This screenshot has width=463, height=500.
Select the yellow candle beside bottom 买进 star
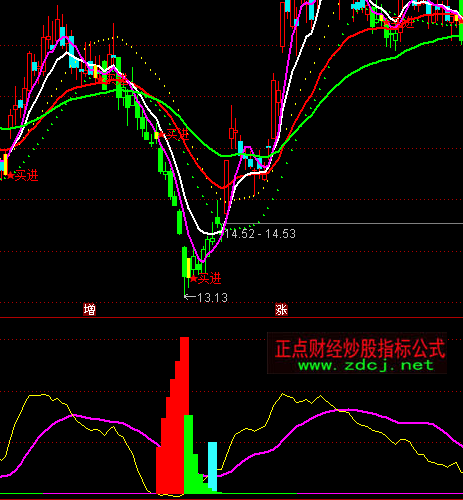189,268
